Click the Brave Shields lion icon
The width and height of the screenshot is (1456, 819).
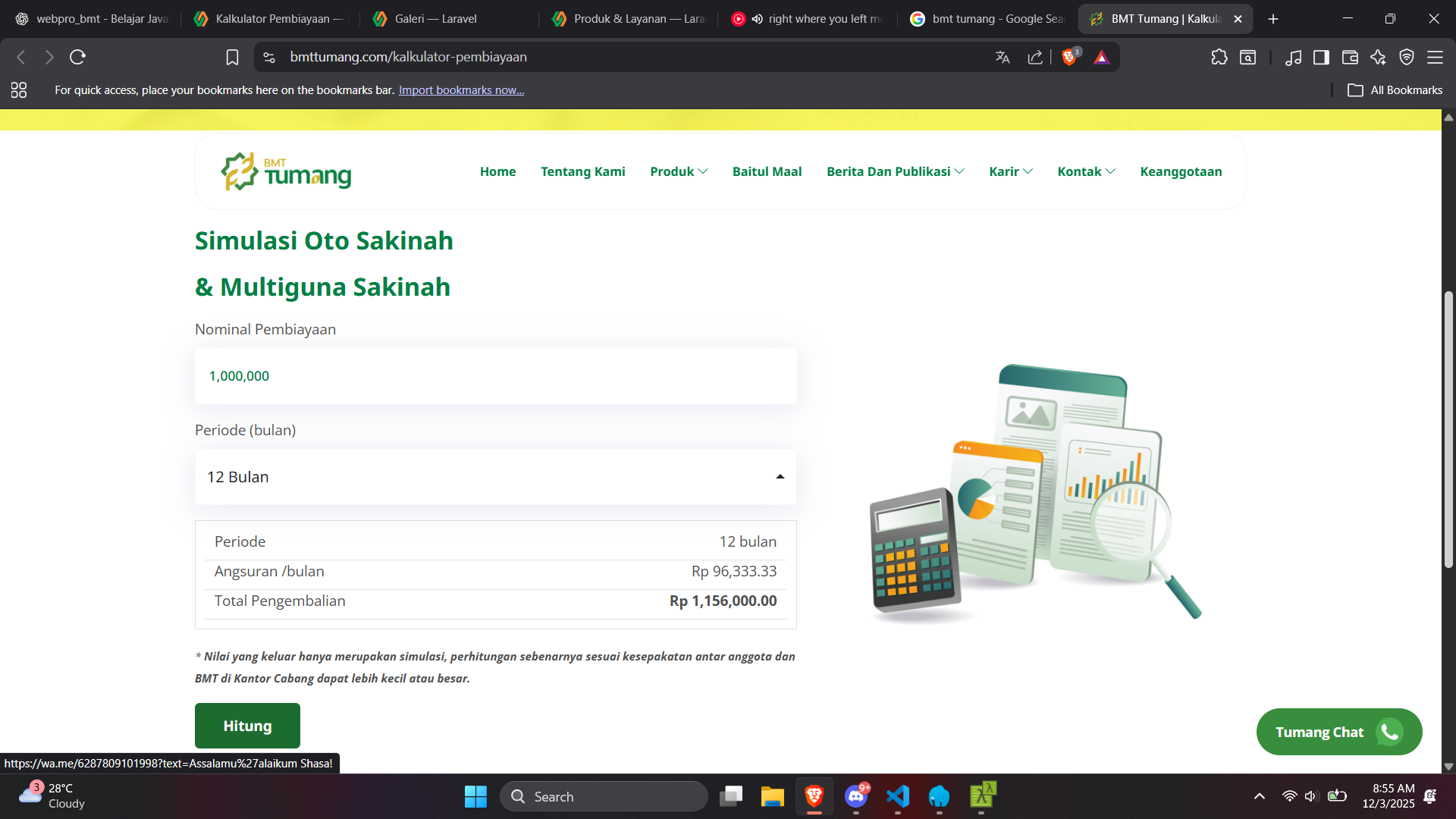pos(1069,57)
